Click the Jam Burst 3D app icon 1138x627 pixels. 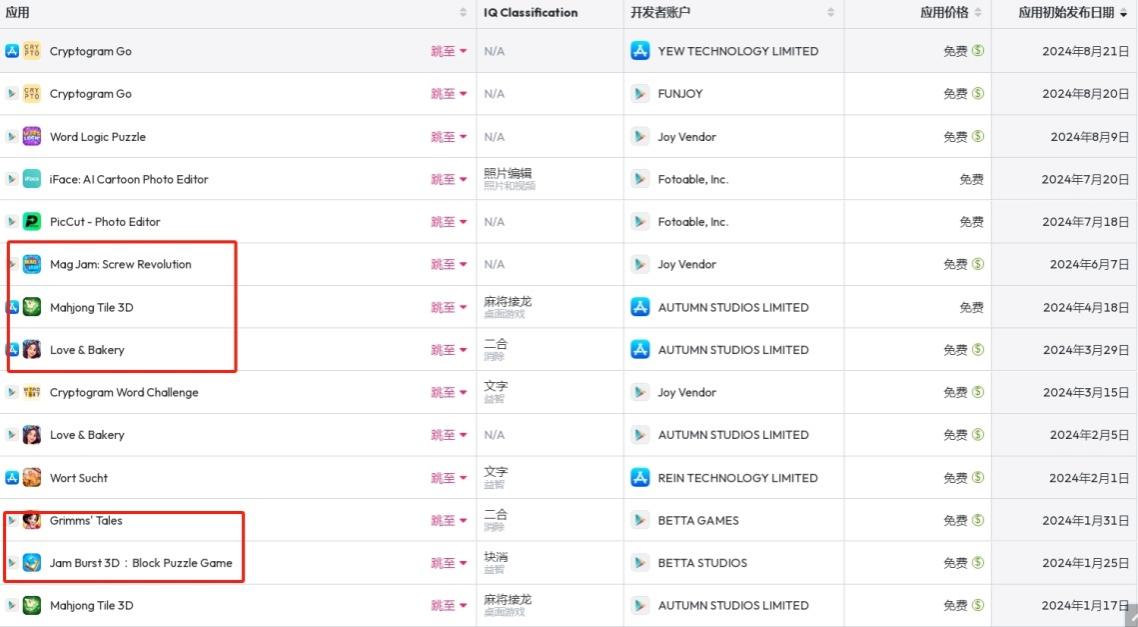[32, 562]
